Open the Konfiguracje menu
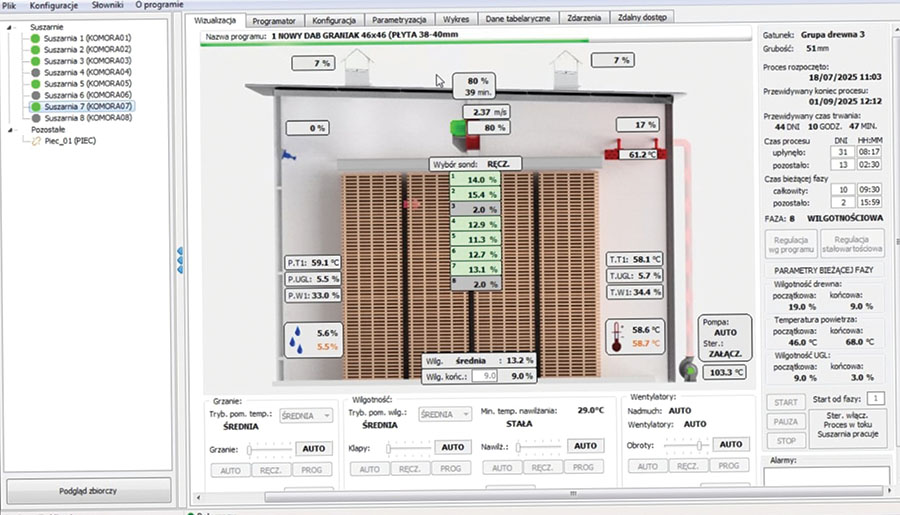The image size is (900, 515). (x=55, y=5)
